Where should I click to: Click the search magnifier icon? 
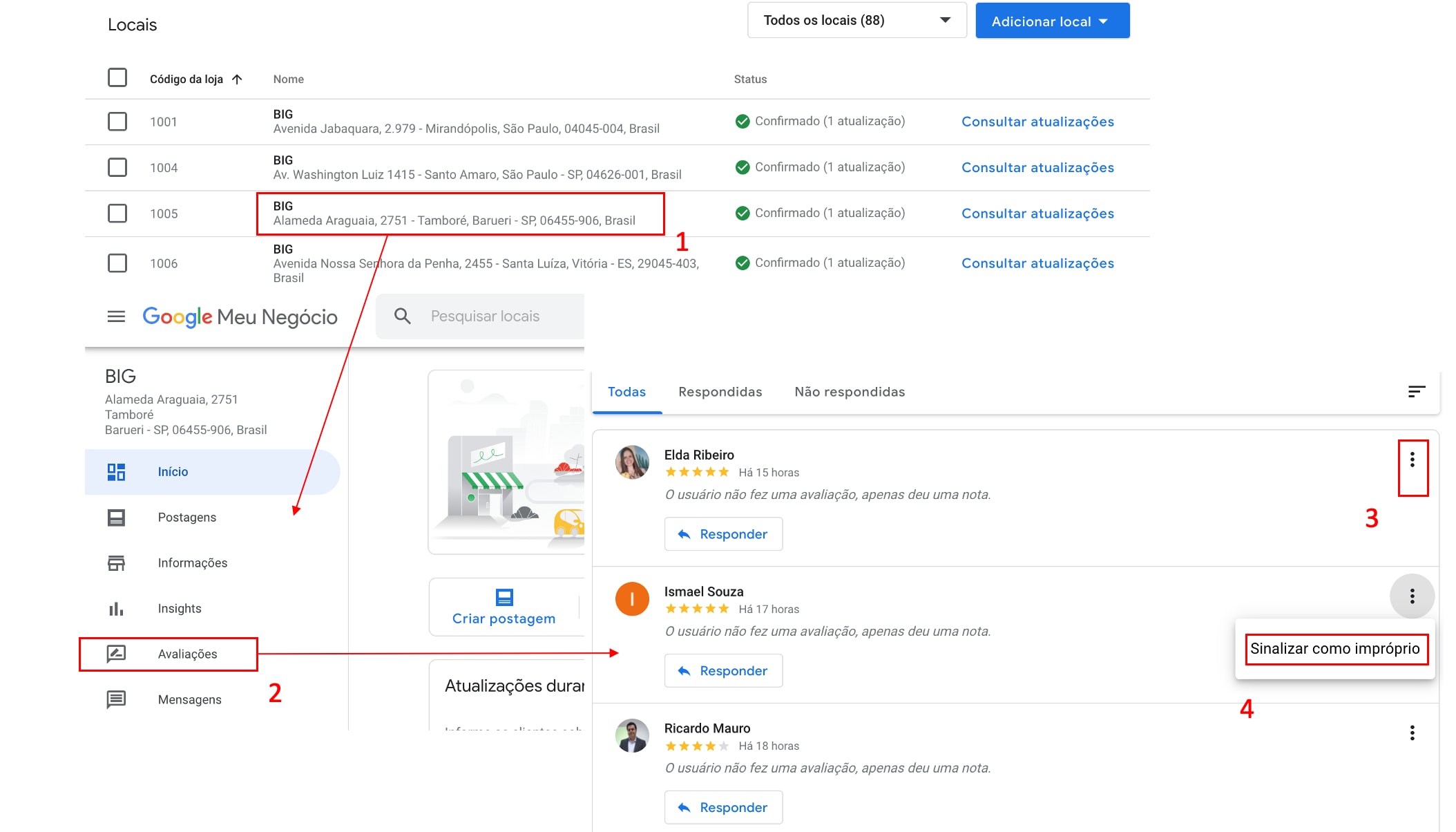coord(403,316)
